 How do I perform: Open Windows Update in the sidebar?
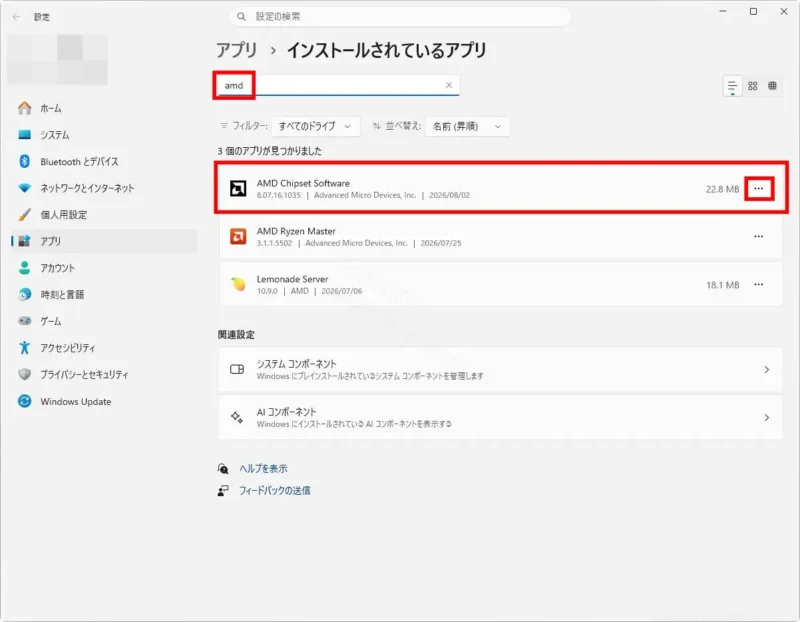click(x=104, y=401)
